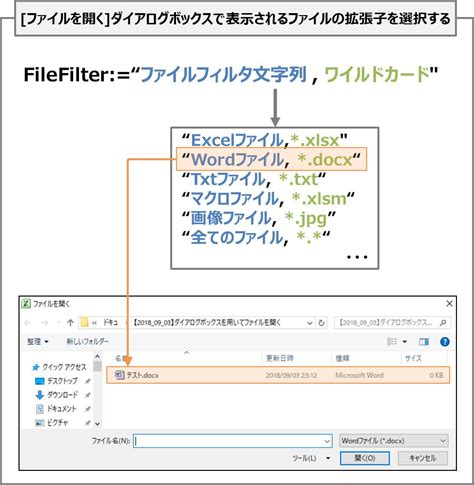The image size is (474, 485).
Task: Click the Forward navigation arrow
Action: [44, 323]
